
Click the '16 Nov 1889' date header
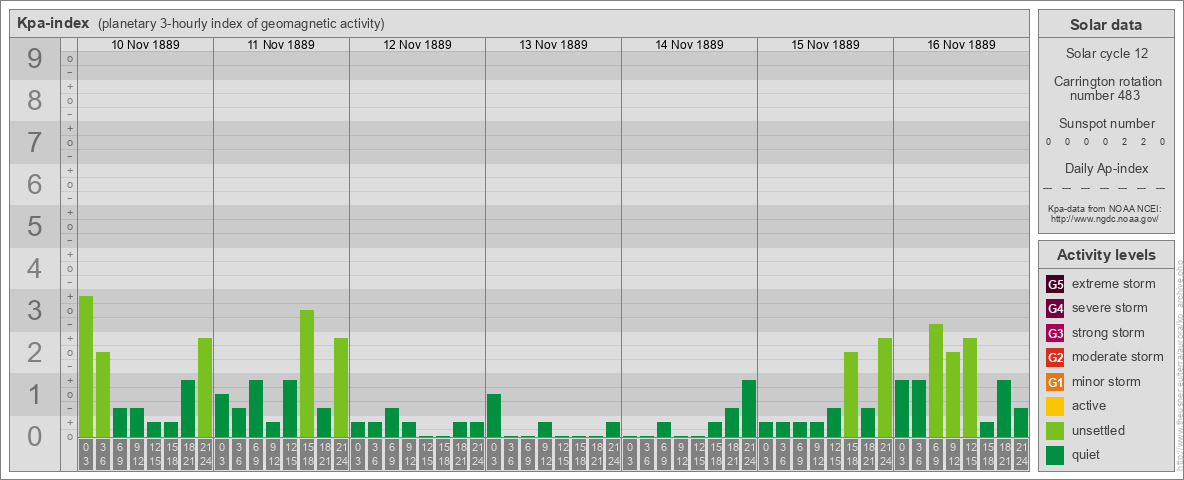point(961,45)
